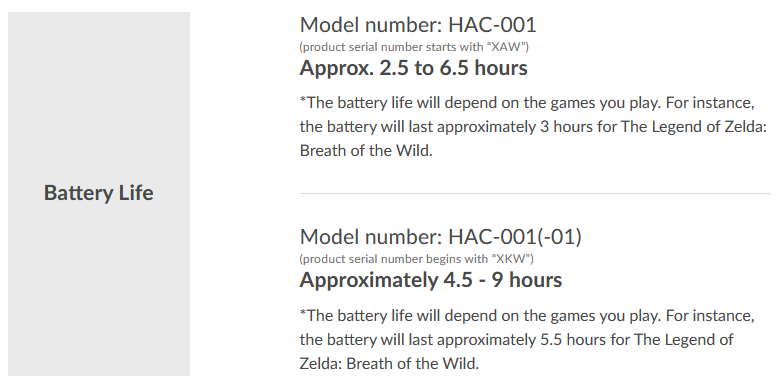779x391 pixels.
Task: Click the 'Approximately 4.5 - 9 hours' text
Action: (431, 280)
